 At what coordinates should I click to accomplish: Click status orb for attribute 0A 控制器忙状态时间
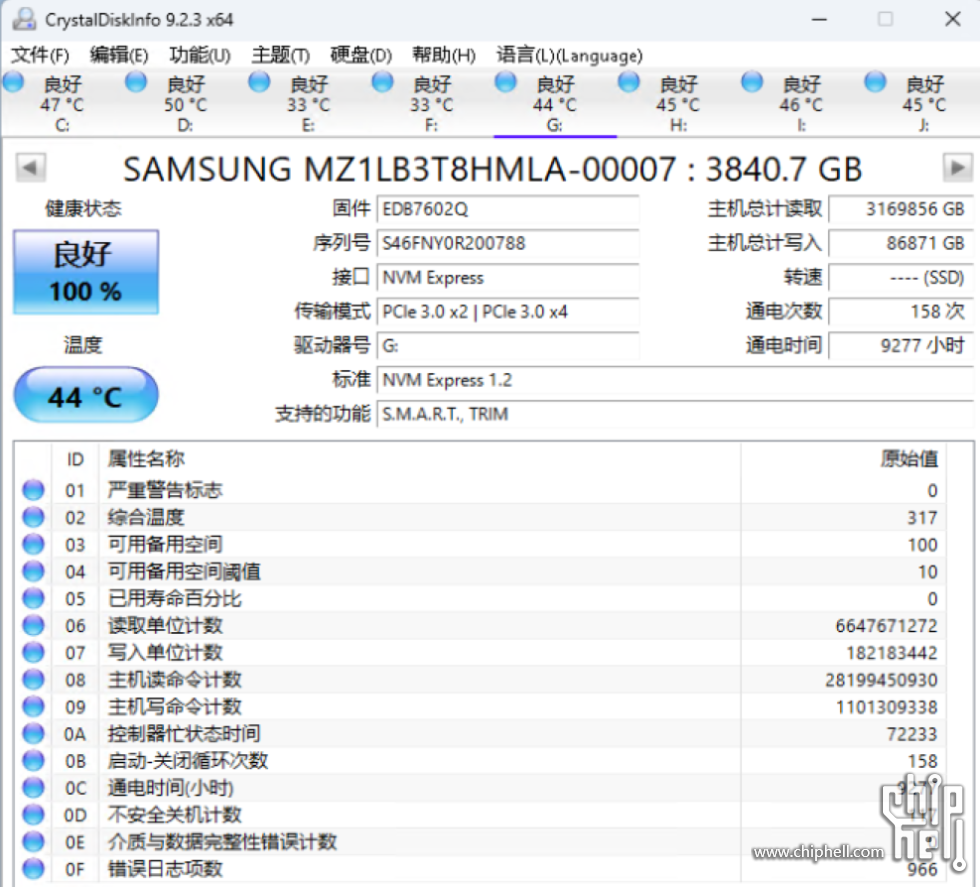pyautogui.click(x=33, y=734)
